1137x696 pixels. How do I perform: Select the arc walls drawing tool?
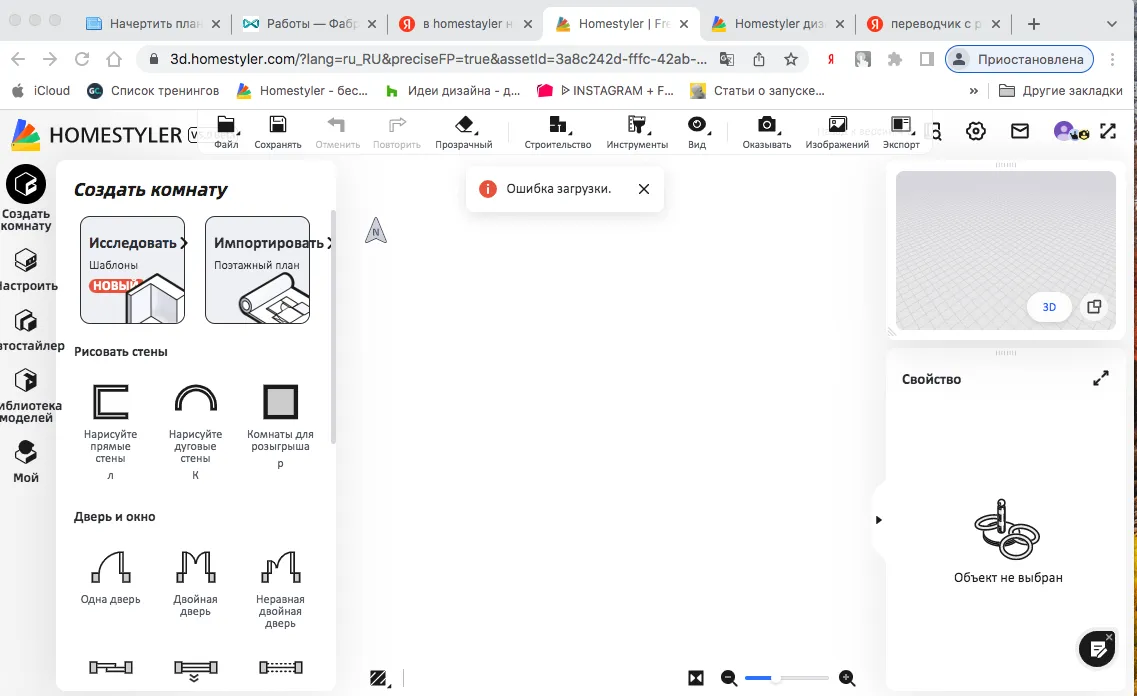click(x=195, y=402)
